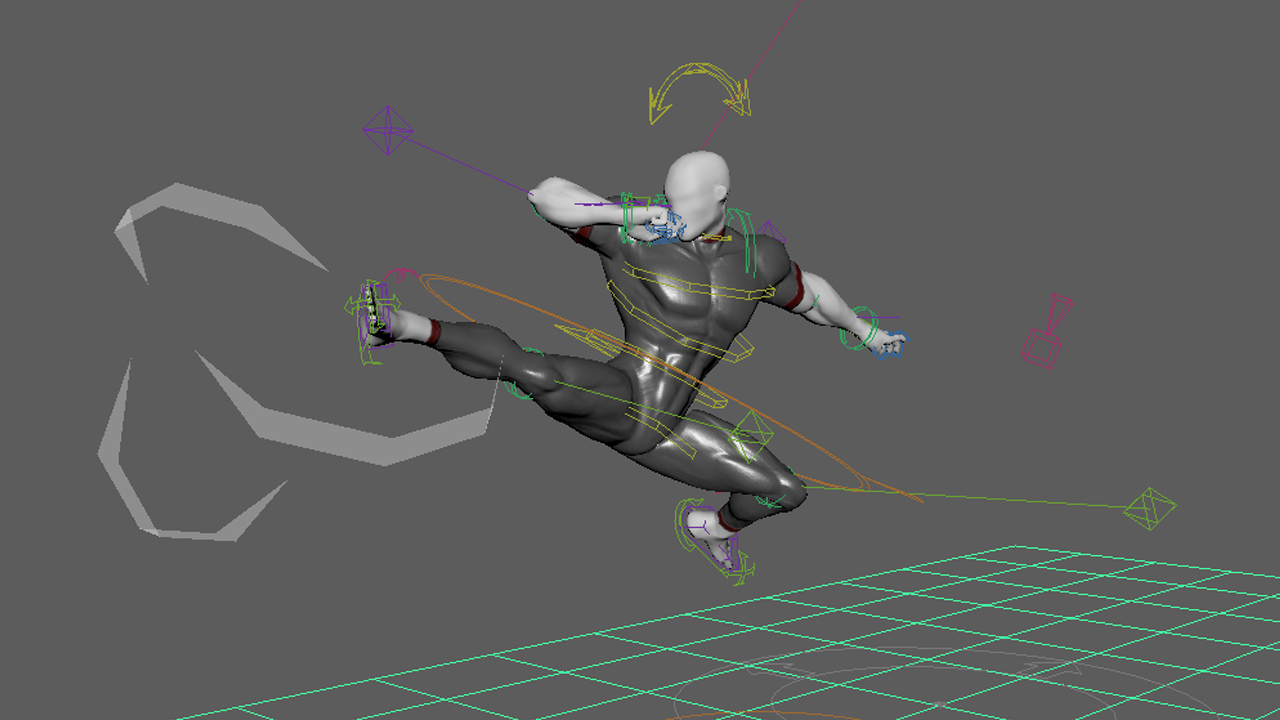The width and height of the screenshot is (1280, 720).
Task: Select the green ring control on the outstretched wrist
Action: coord(858,328)
